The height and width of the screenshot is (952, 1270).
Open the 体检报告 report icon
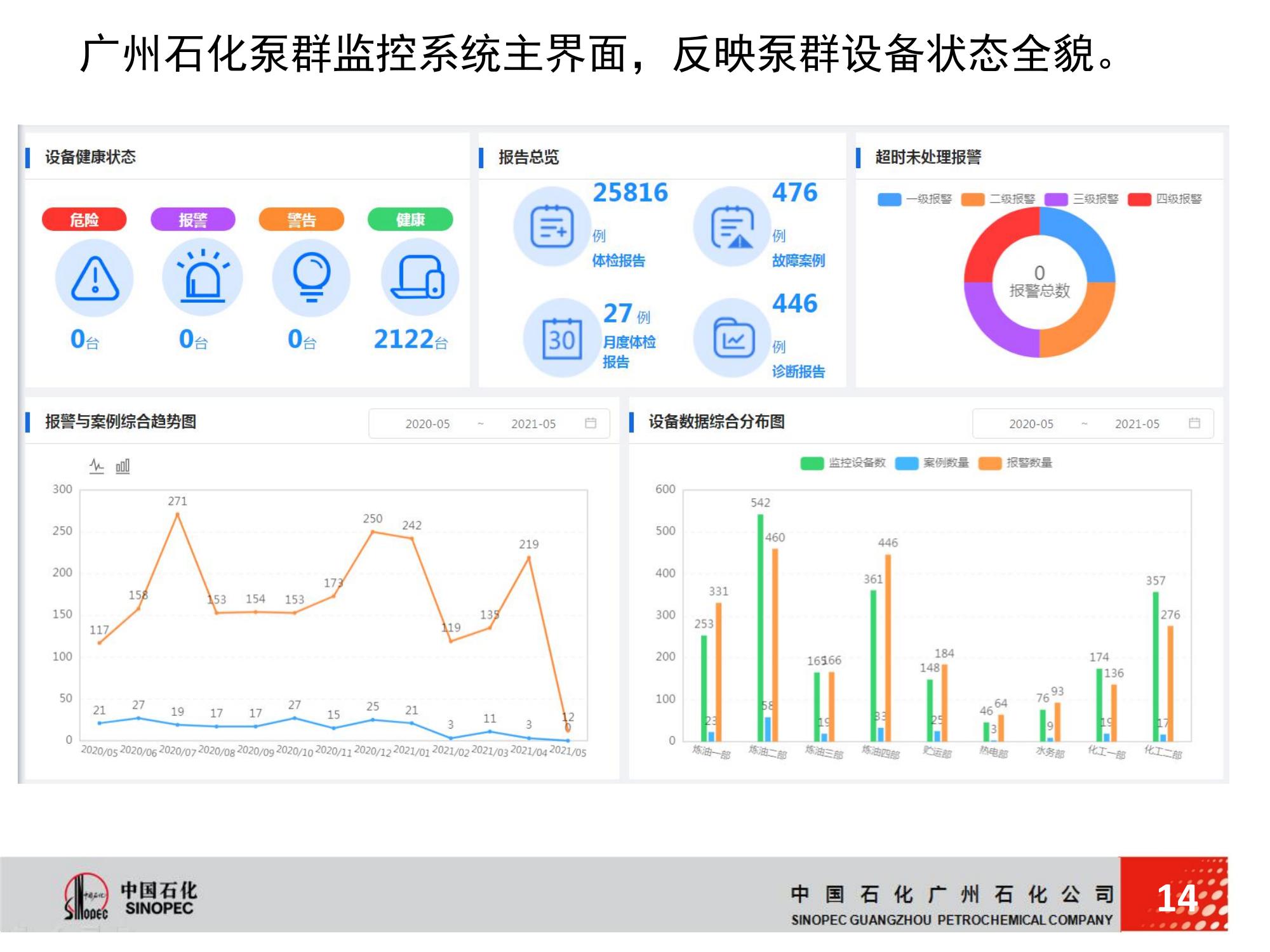click(552, 227)
